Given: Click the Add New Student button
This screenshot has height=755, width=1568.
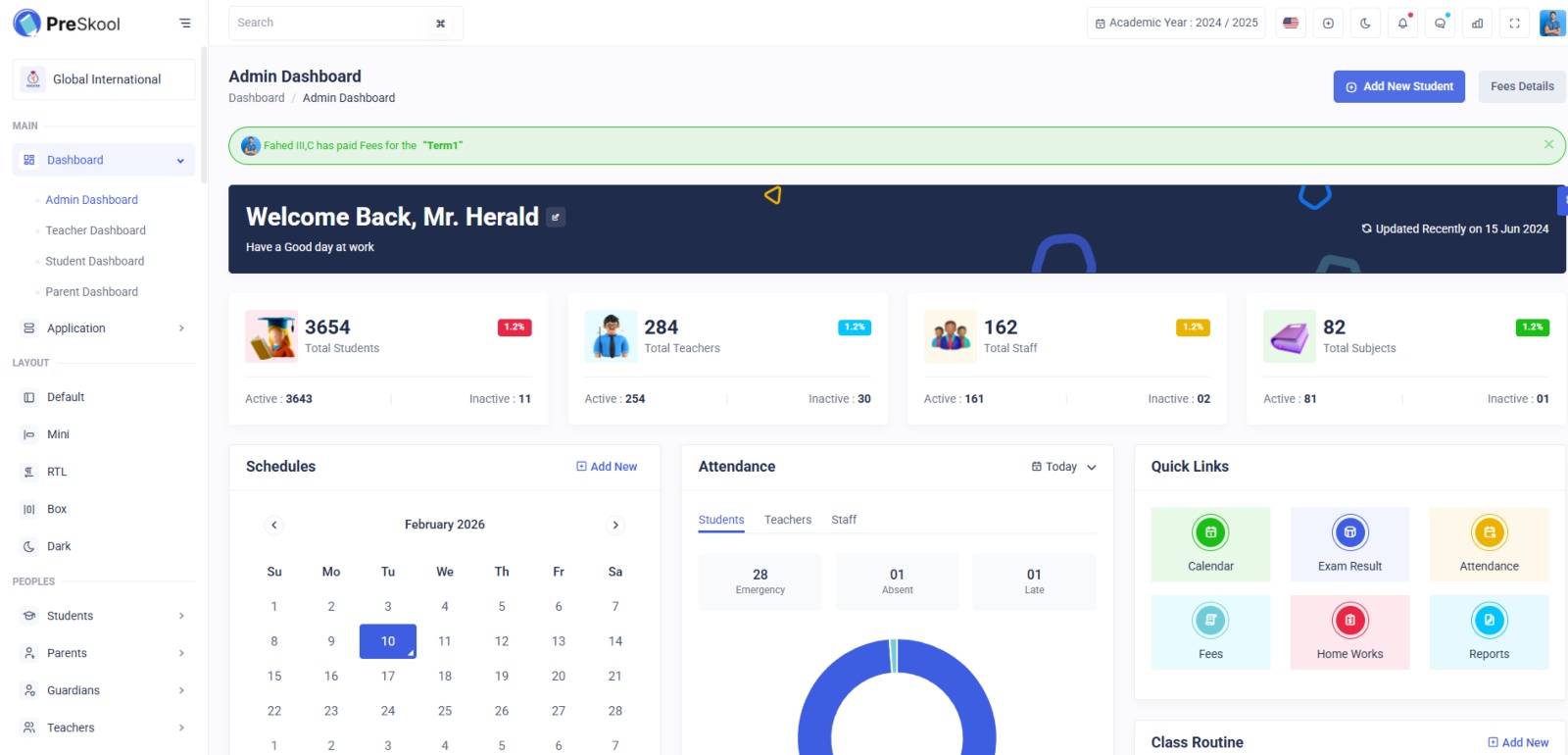Looking at the screenshot, I should pyautogui.click(x=1399, y=86).
